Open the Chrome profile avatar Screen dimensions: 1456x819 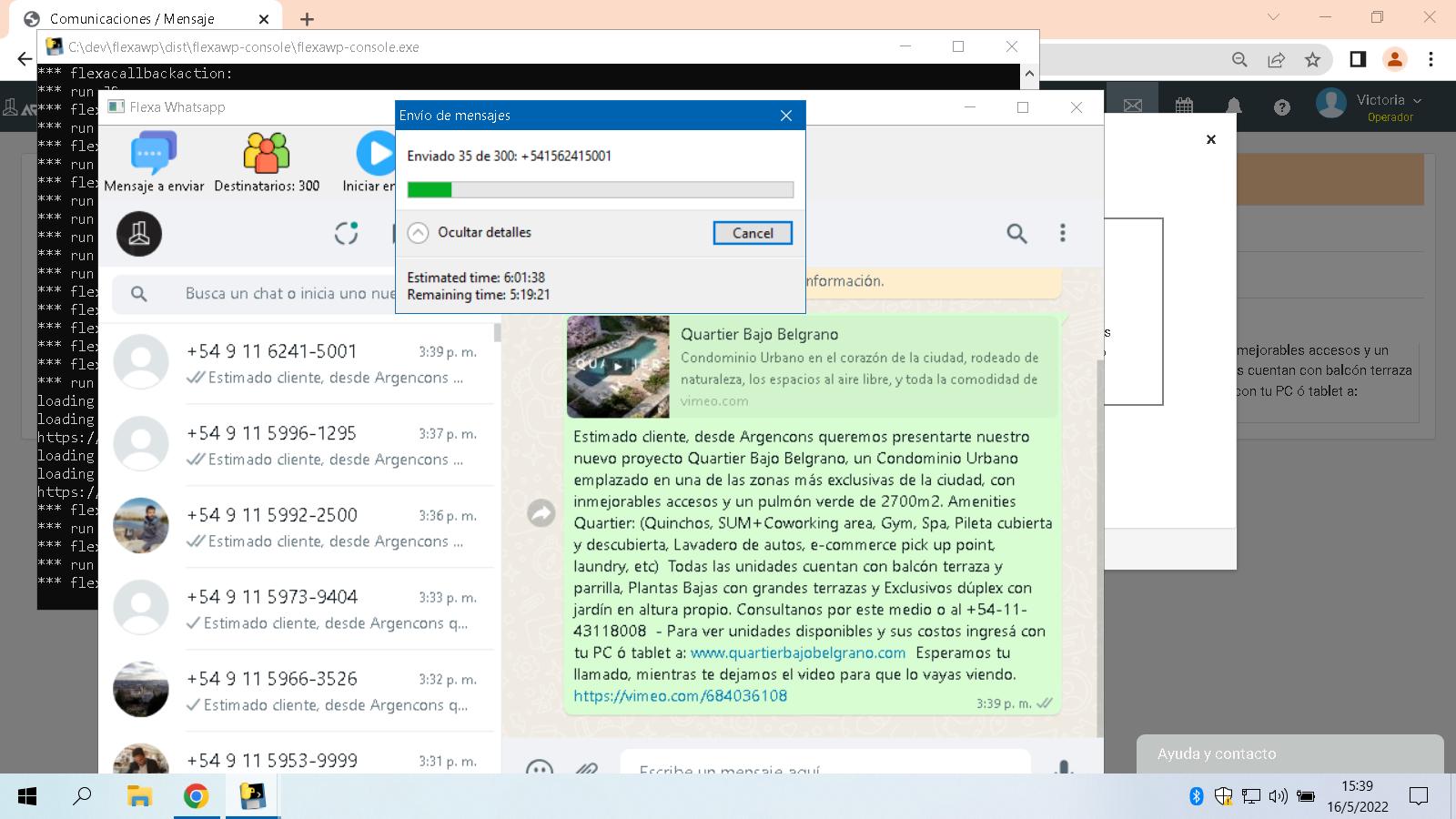click(x=1394, y=59)
